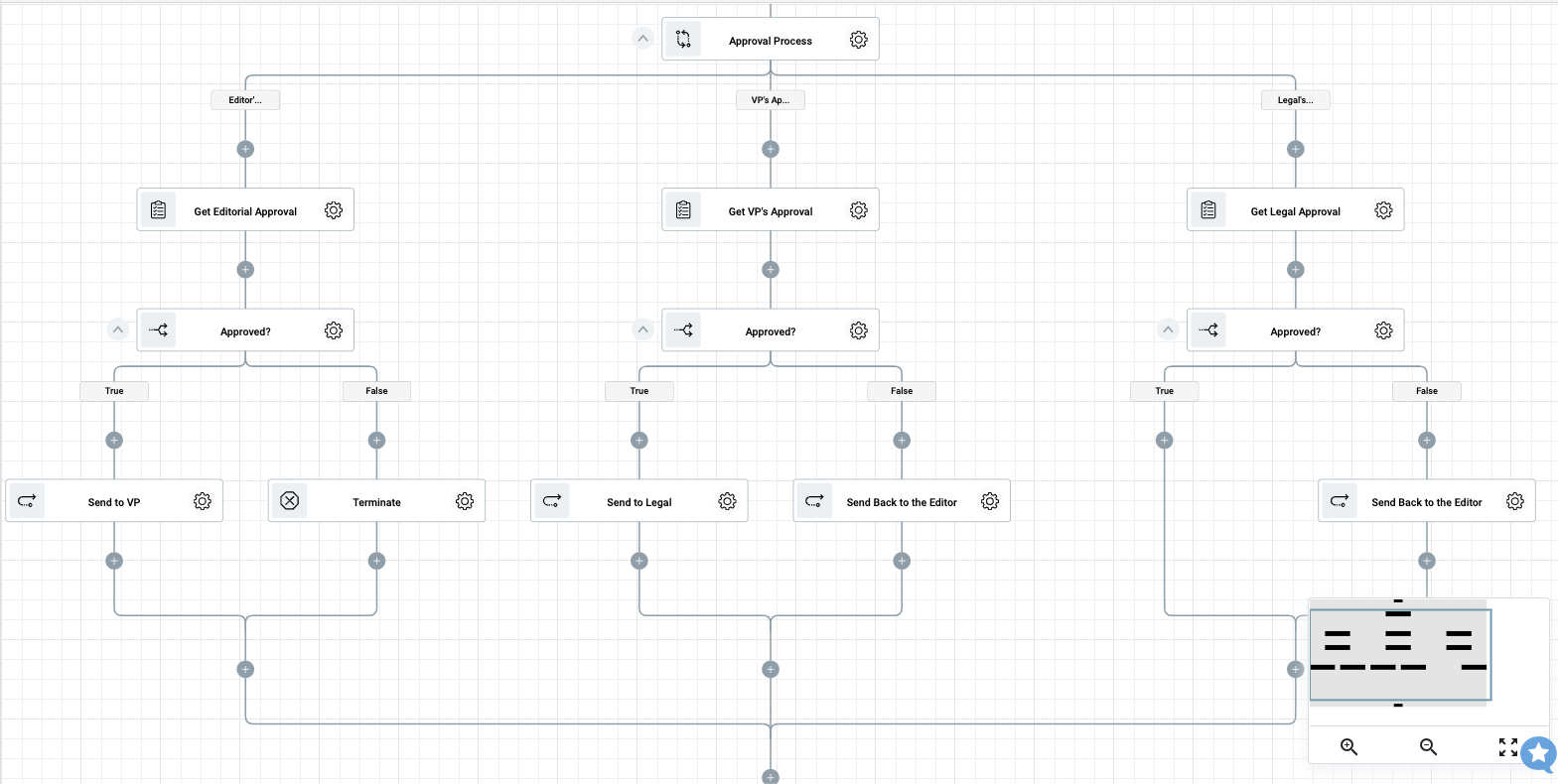
Task: Add a step after Send to Legal
Action: pos(639,561)
